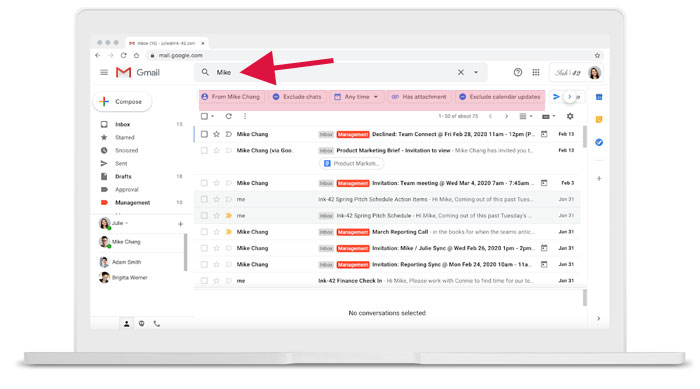Star the Mike / Julie Sync invitation
700x389 pixels.
(217, 248)
